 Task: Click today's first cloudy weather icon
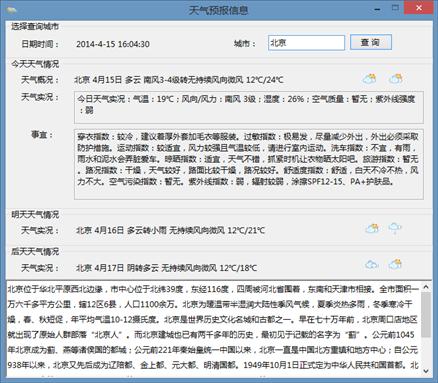[369, 79]
